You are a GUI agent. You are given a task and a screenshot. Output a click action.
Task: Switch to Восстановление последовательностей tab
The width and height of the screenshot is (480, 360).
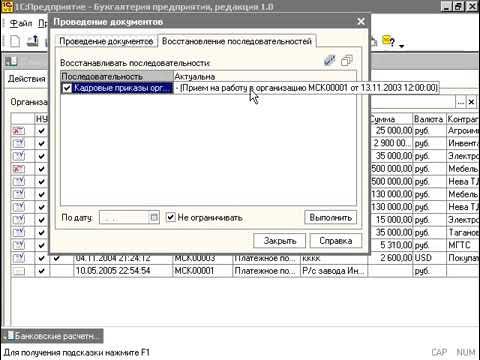[237, 41]
